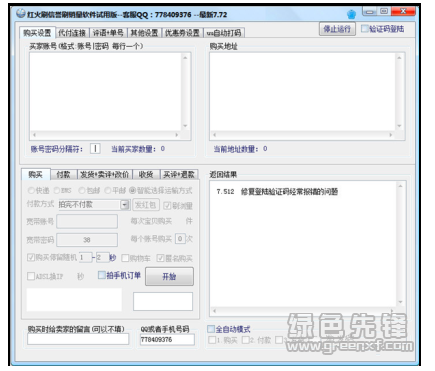Click the minimize window icon
The image size is (435, 371).
[x=369, y=12]
